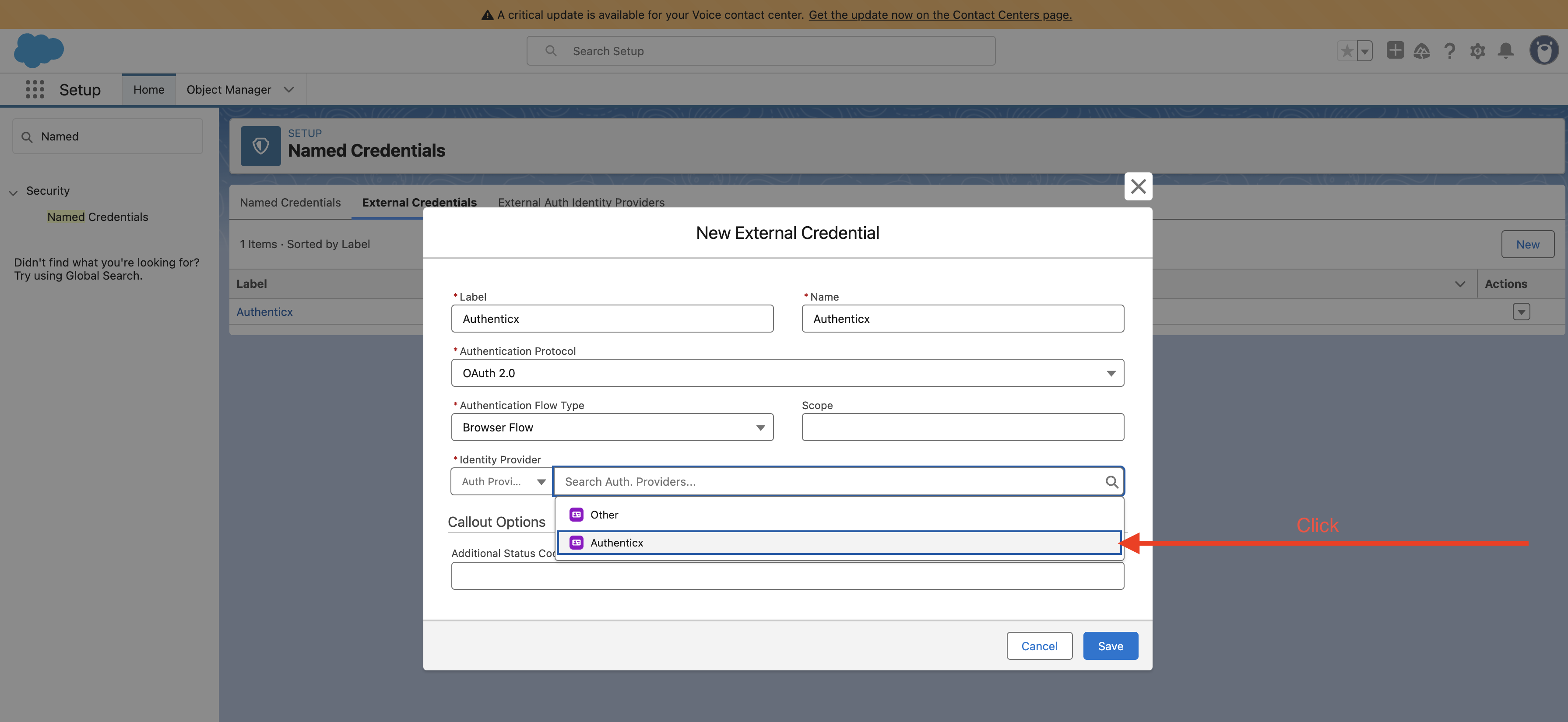Open the Authentication Protocol dropdown
This screenshot has height=722, width=1568.
click(x=788, y=373)
